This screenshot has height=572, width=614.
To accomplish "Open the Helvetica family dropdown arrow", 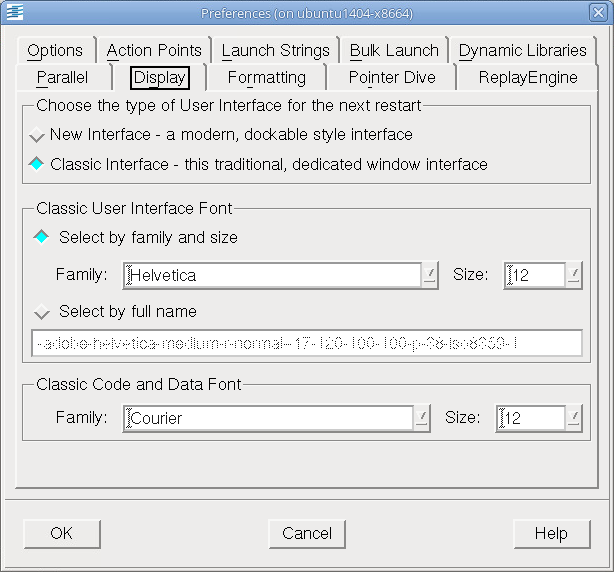I will [430, 275].
